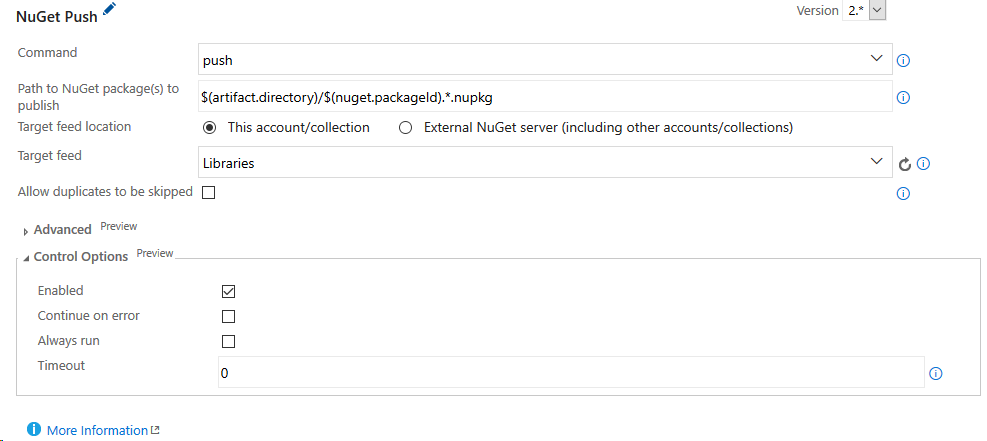
Task: Uncheck the Enabled checkbox
Action: 228,291
